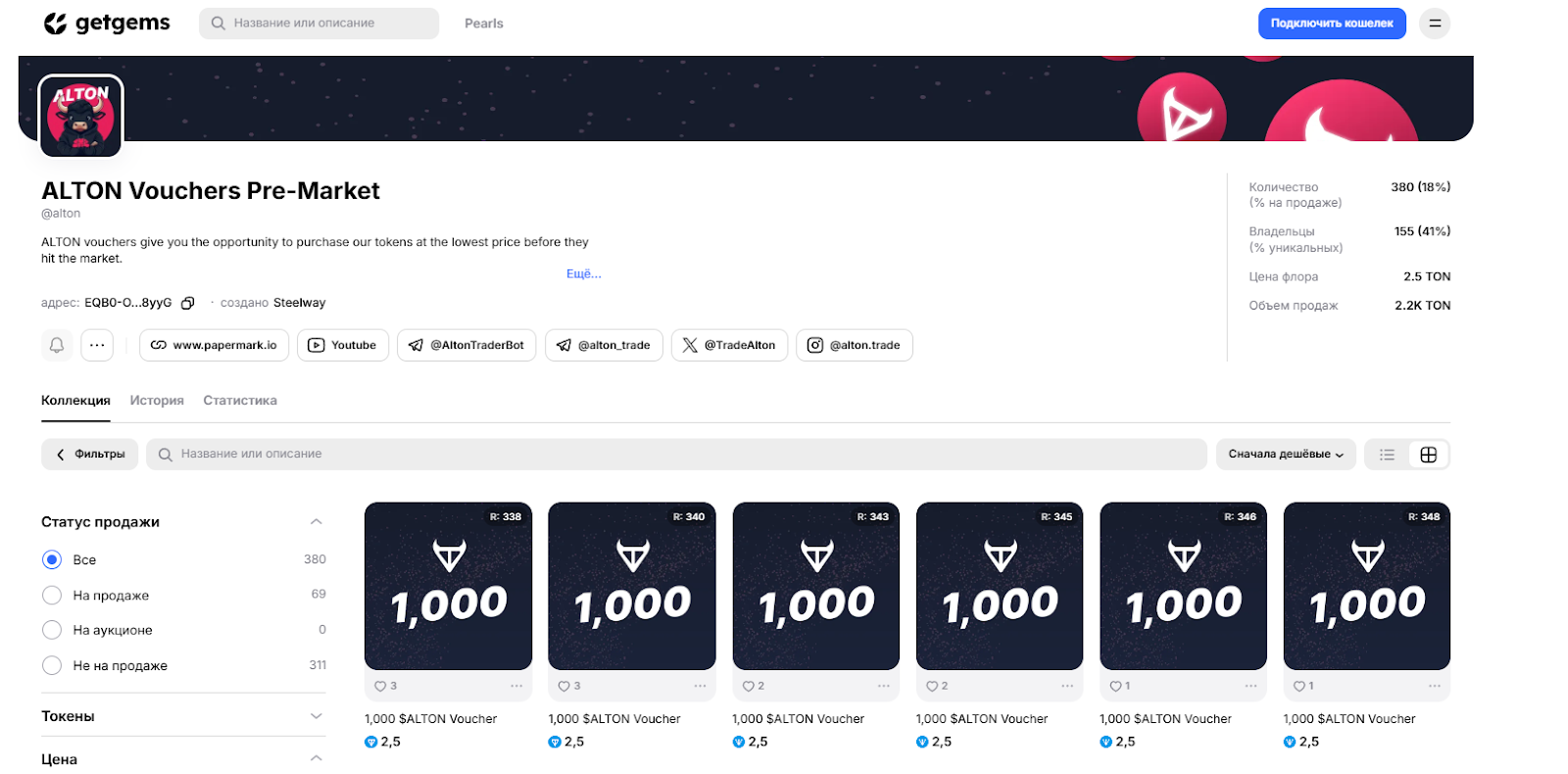Click the '2.5 TON' floor price value
This screenshot has width=1568, height=774.
coord(1427,276)
